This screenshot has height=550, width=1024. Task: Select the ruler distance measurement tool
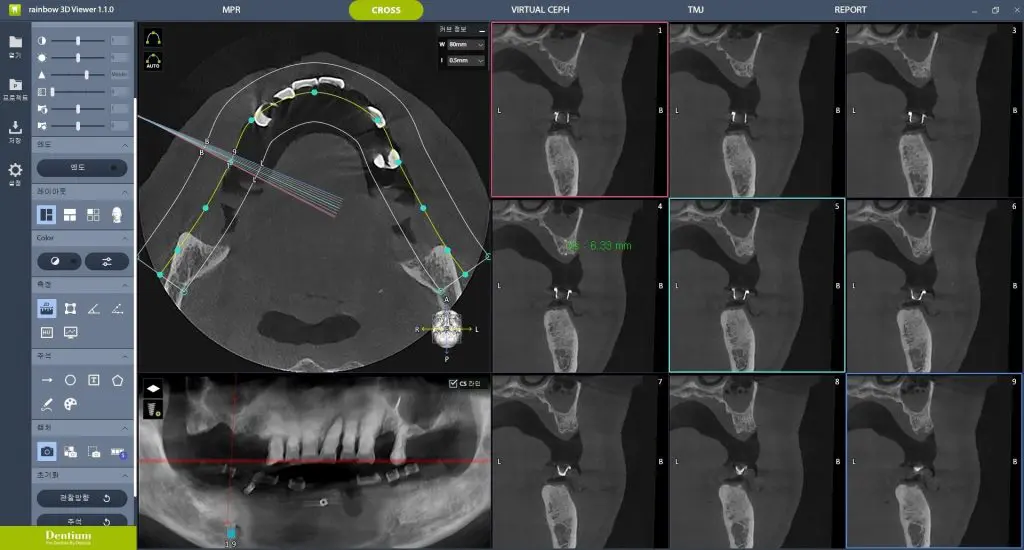46,308
